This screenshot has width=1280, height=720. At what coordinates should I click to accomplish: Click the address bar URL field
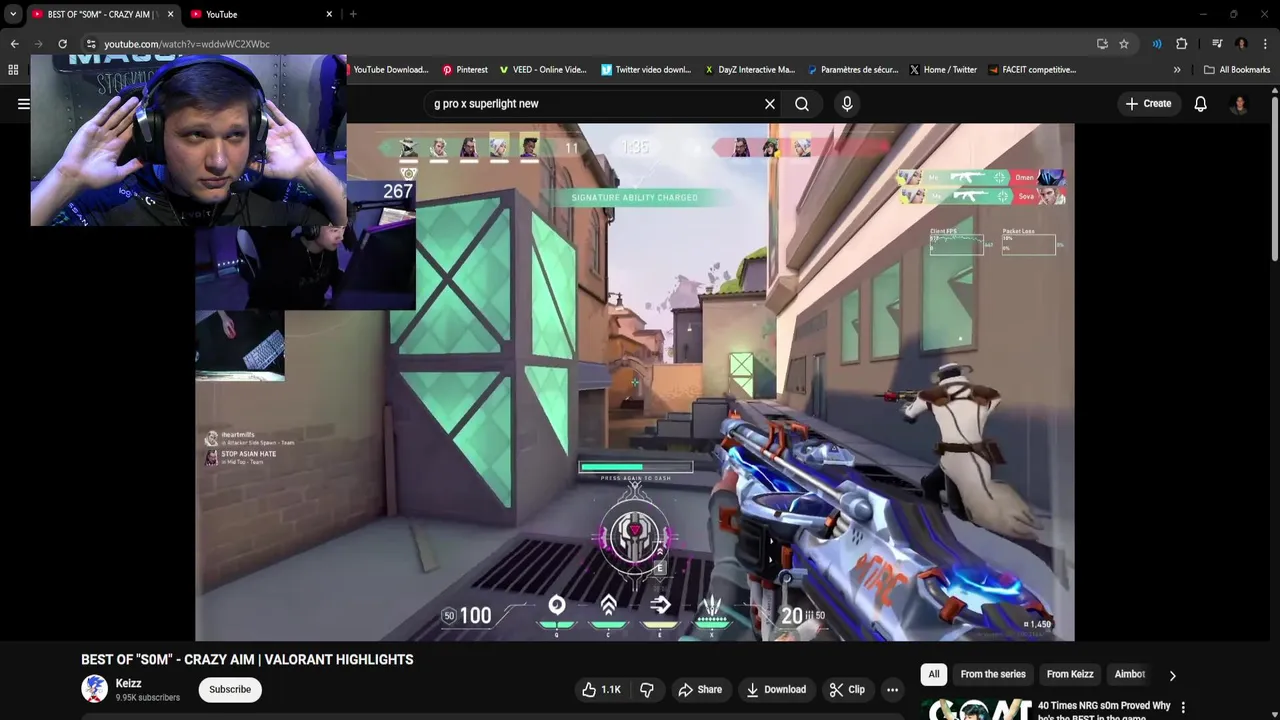coord(590,44)
